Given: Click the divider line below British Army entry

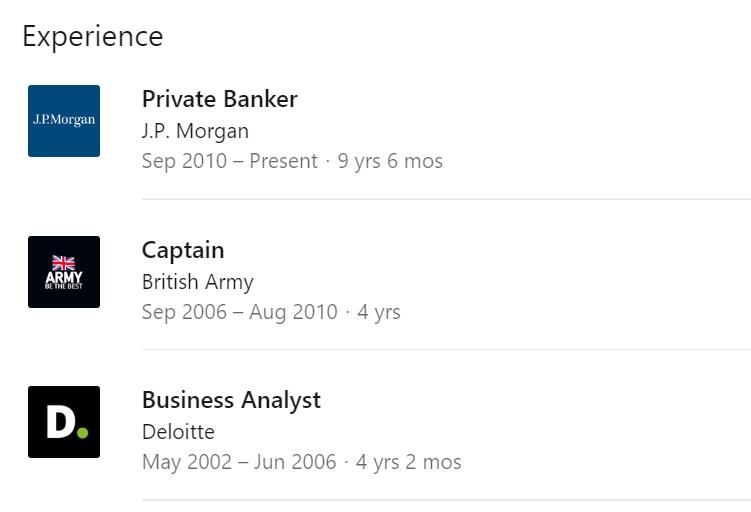Looking at the screenshot, I should [x=446, y=349].
